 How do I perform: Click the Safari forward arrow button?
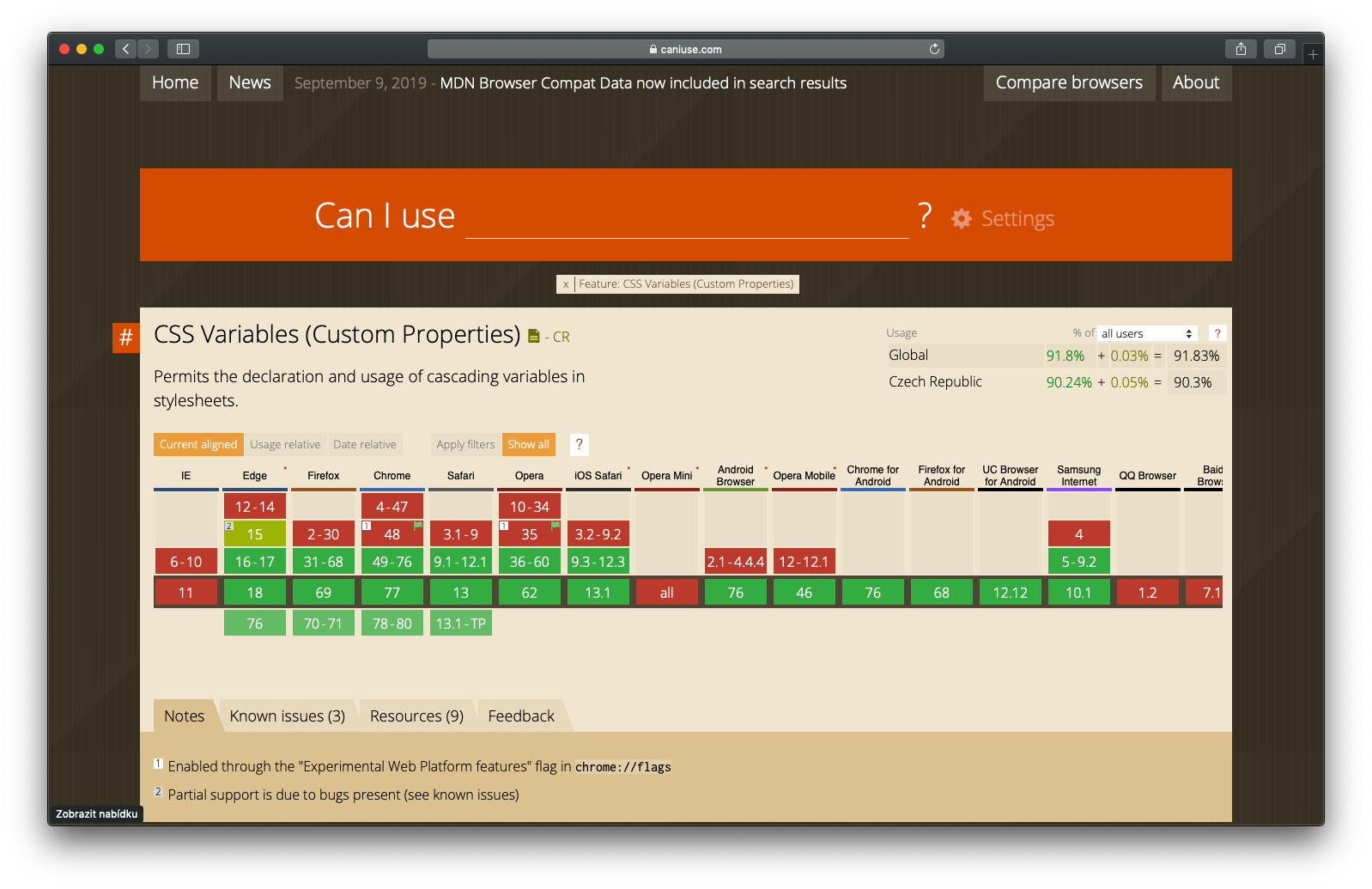point(149,49)
